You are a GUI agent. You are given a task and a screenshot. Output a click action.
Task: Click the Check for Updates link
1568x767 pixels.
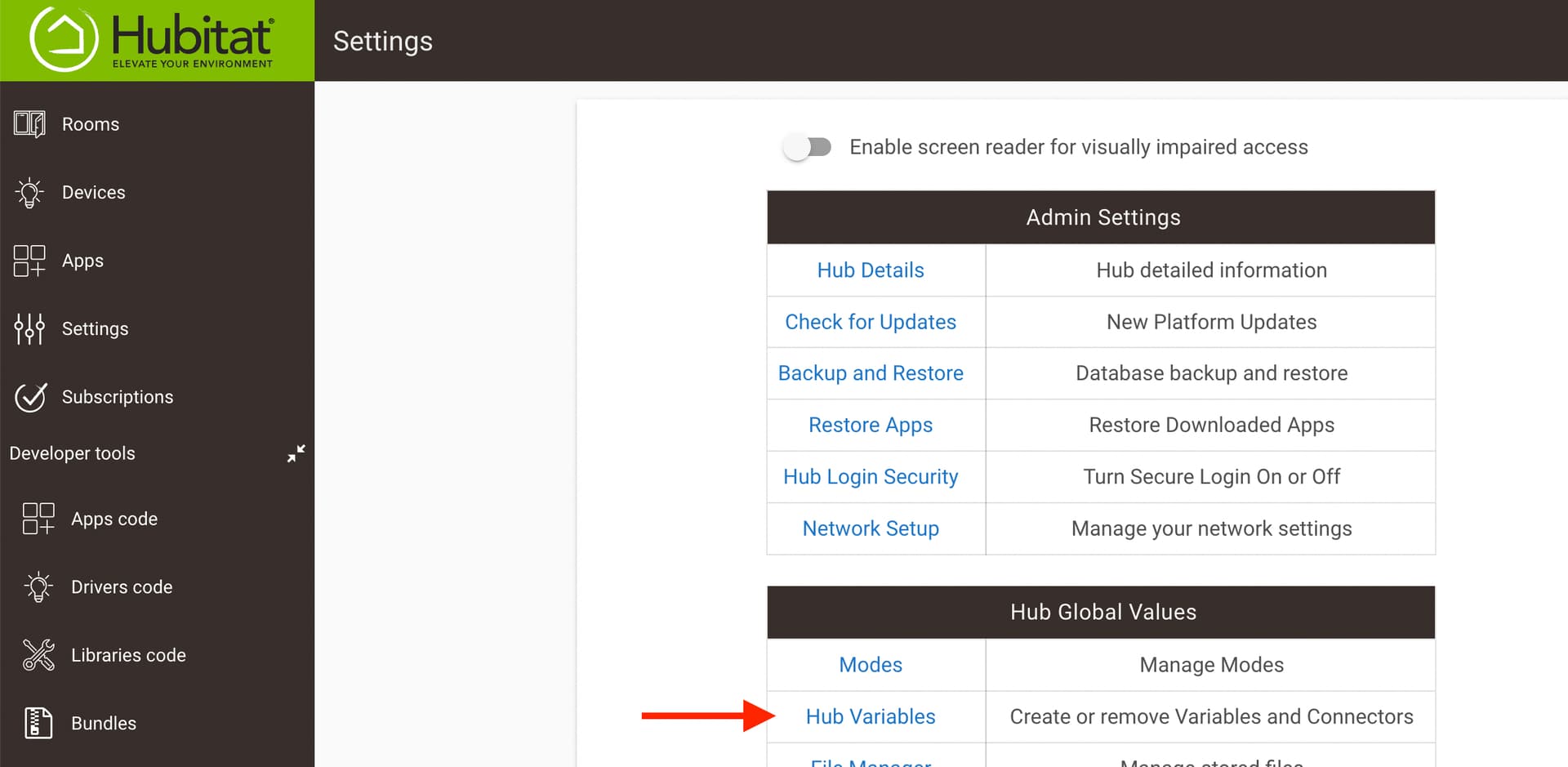tap(871, 322)
